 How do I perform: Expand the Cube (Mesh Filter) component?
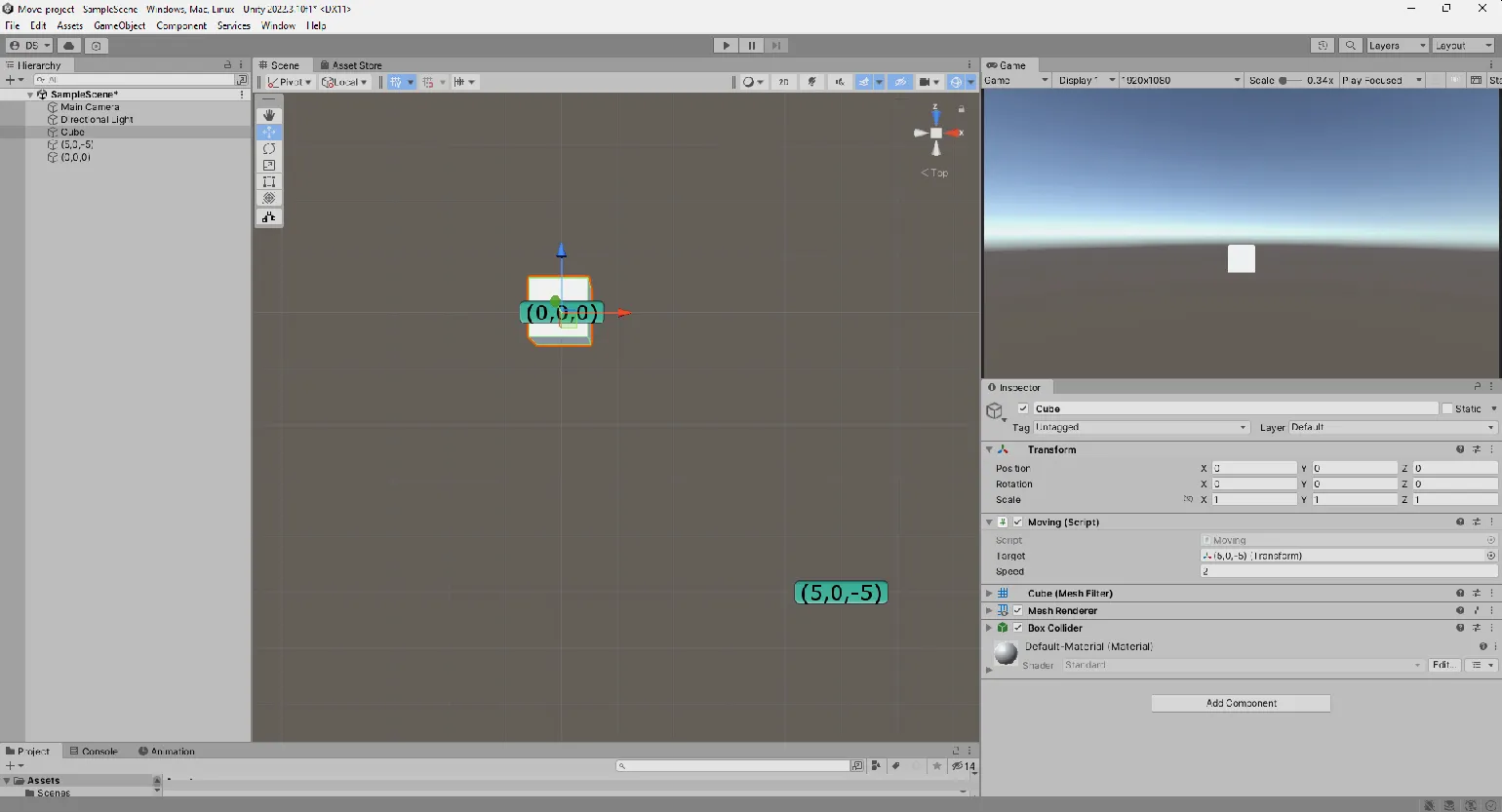coord(989,594)
